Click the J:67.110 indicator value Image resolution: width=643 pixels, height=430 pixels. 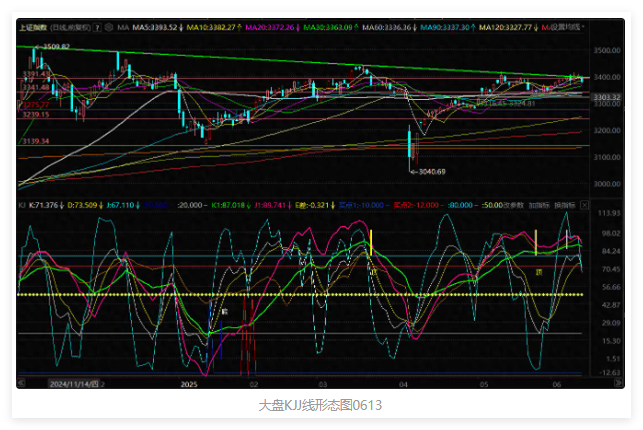[x=120, y=205]
